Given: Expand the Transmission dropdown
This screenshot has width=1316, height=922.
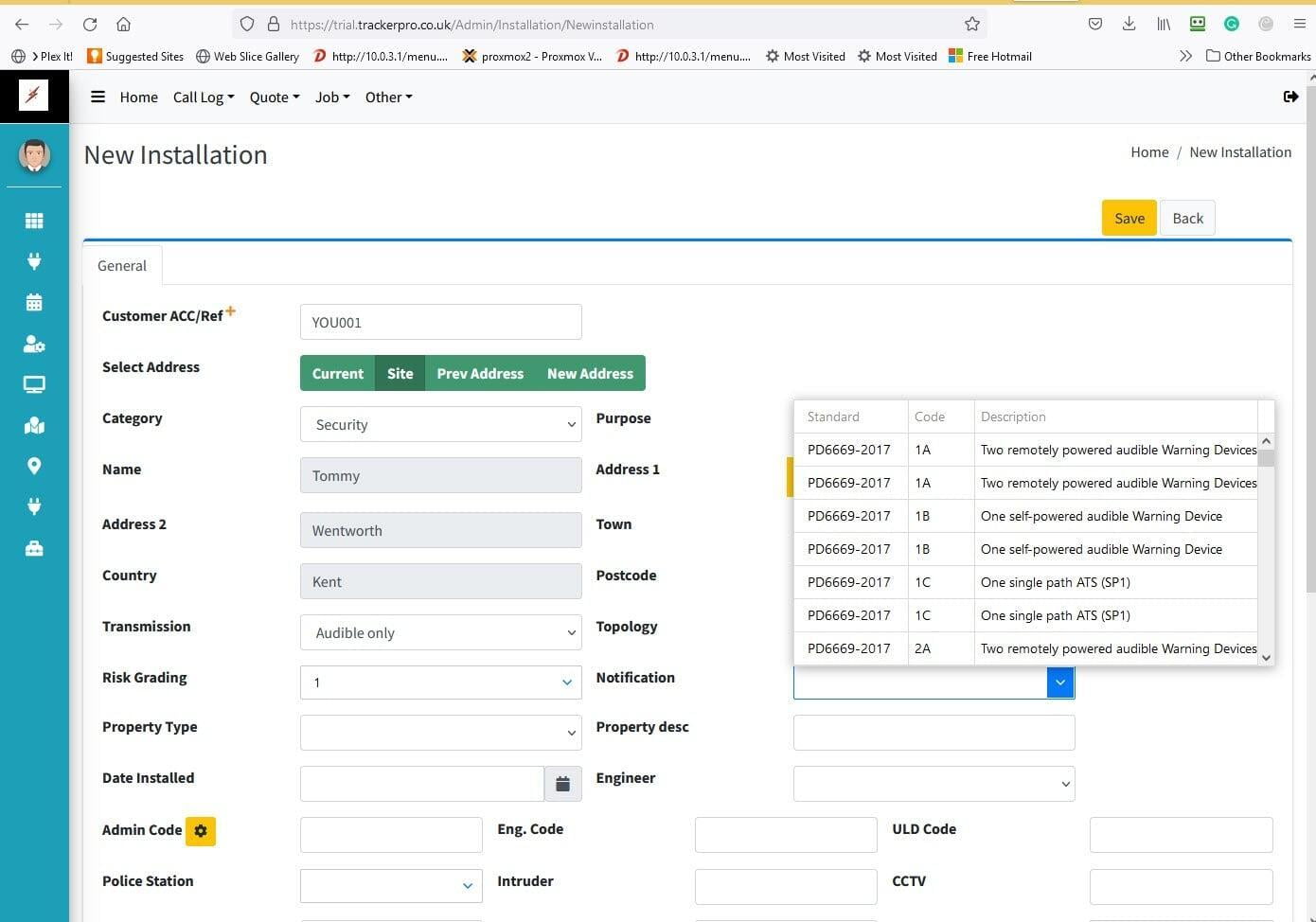Looking at the screenshot, I should [440, 633].
